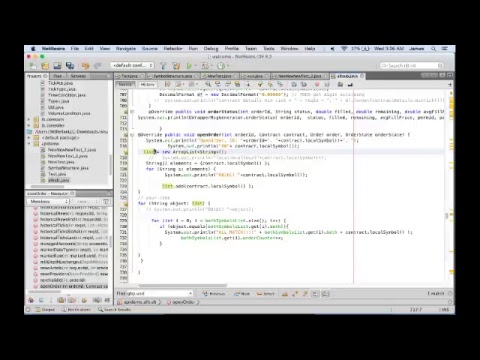Viewport: 480px width, 360px height.
Task: Click the Open Project toolbar icon
Action: (57, 66)
